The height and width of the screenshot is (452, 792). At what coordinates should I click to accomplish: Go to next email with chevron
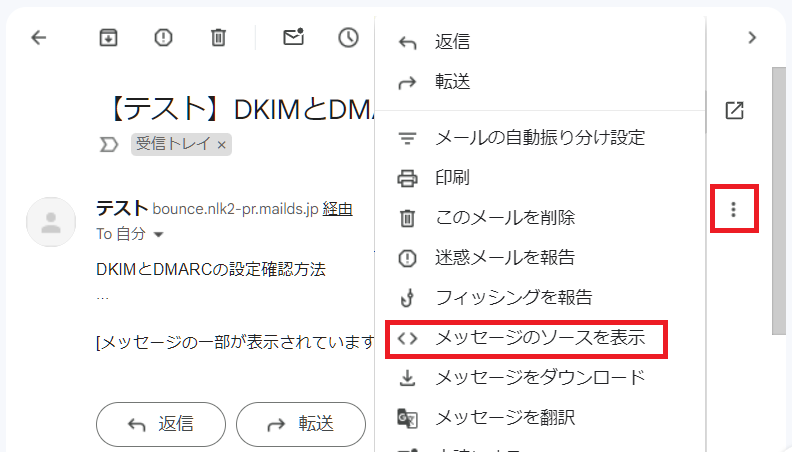(752, 37)
